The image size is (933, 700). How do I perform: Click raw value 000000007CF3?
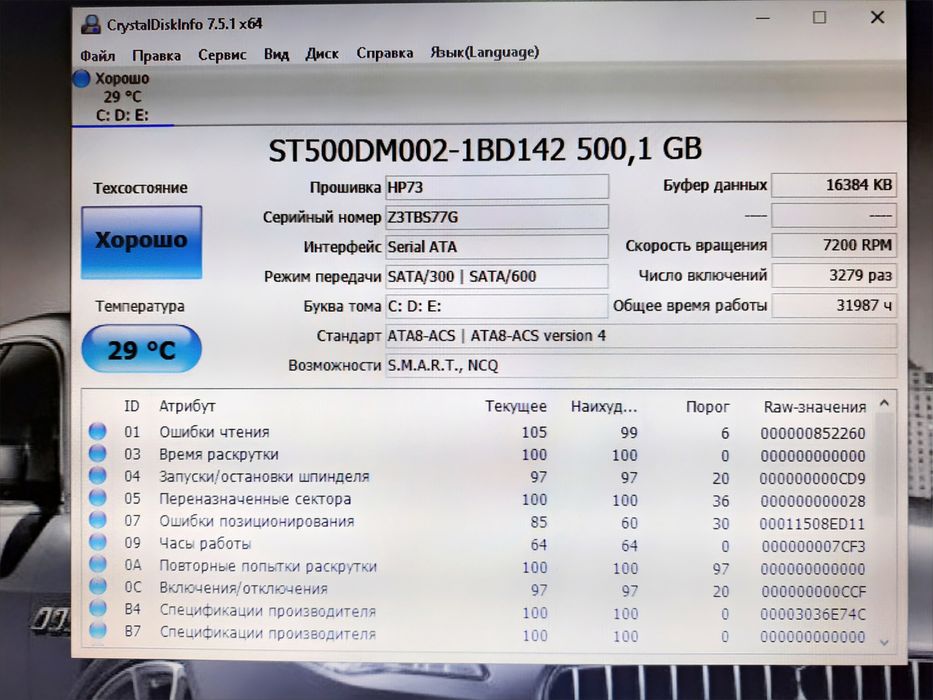click(x=813, y=546)
